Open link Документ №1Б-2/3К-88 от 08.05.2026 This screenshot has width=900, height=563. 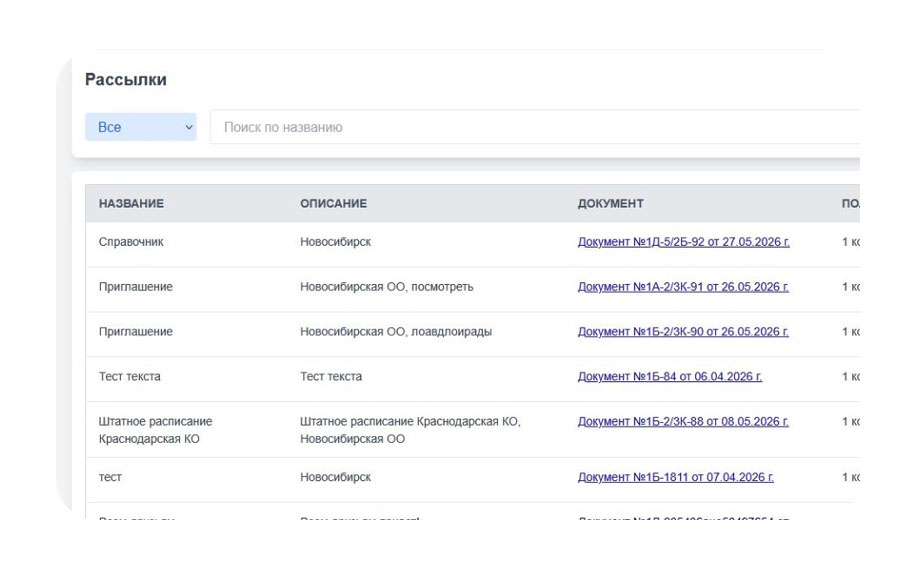click(x=682, y=421)
